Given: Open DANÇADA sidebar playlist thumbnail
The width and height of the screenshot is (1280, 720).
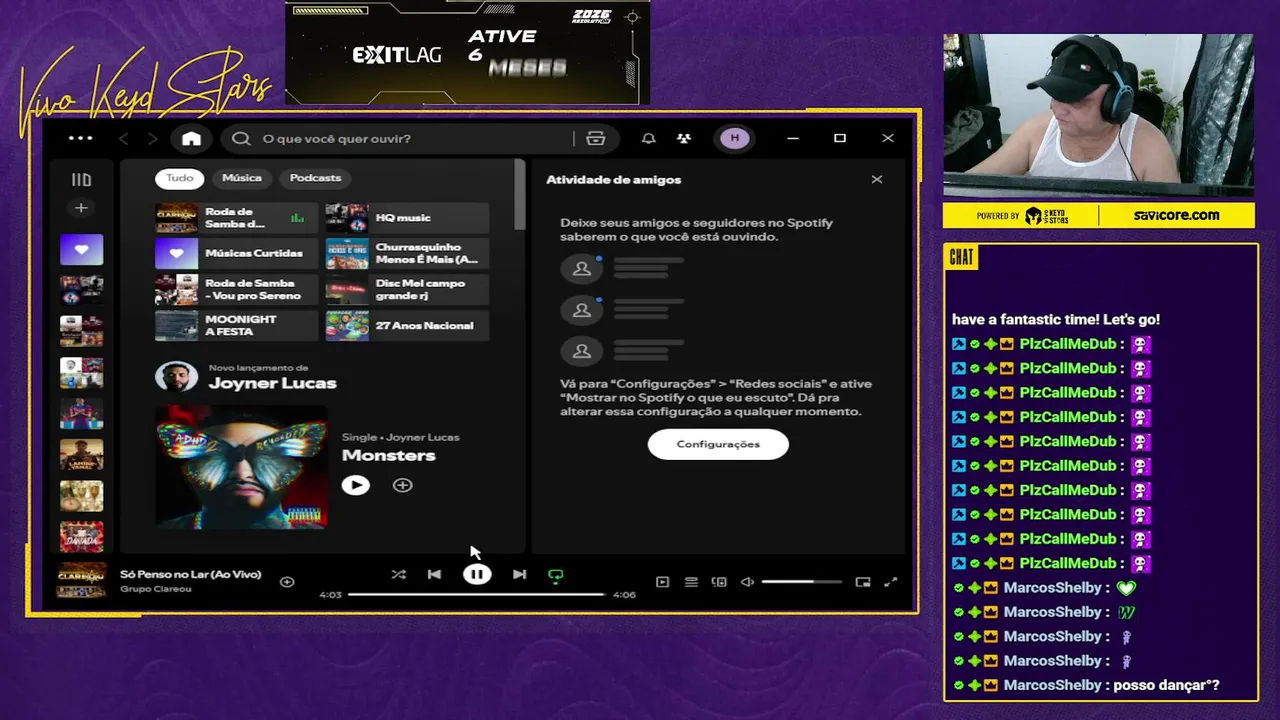Looking at the screenshot, I should click(x=81, y=537).
